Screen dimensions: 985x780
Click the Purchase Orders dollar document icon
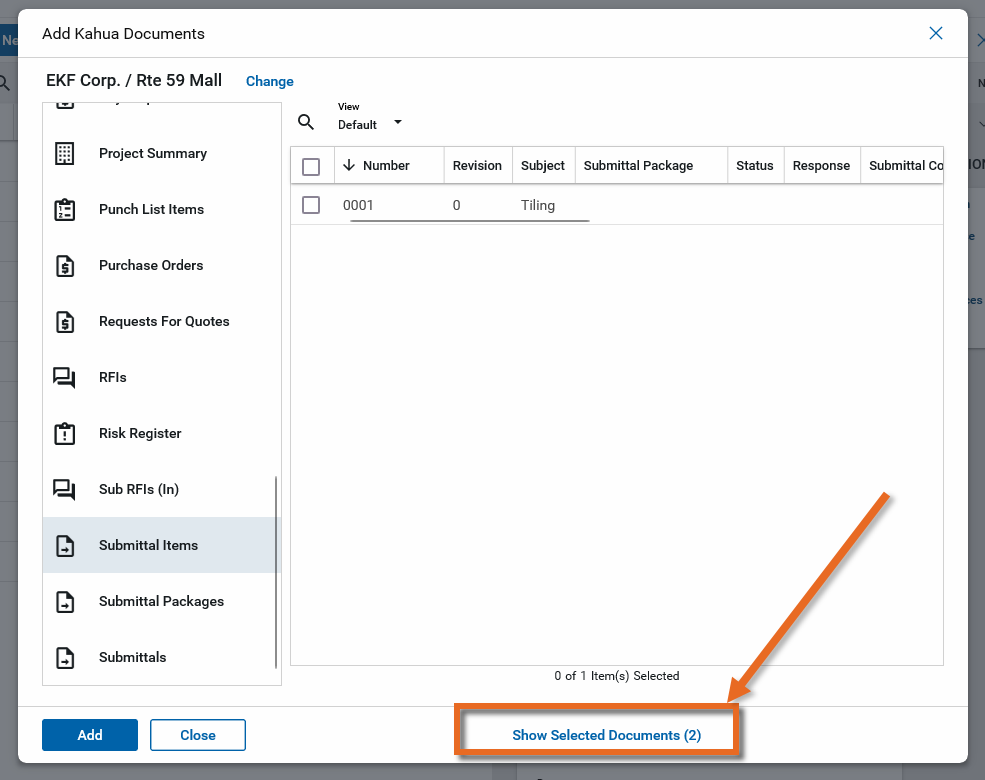pos(65,265)
